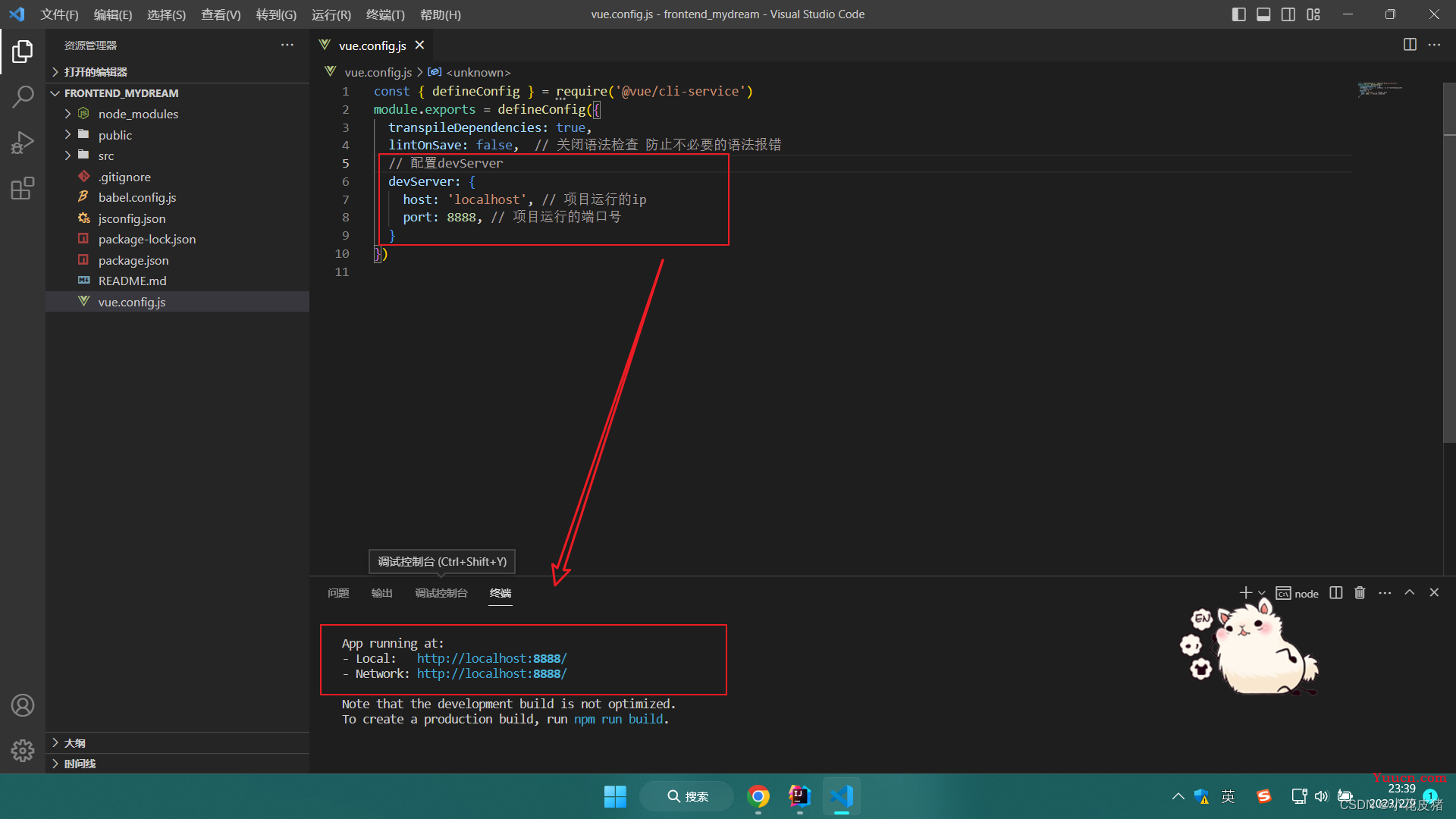Open the Search view in activity bar

pyautogui.click(x=23, y=97)
